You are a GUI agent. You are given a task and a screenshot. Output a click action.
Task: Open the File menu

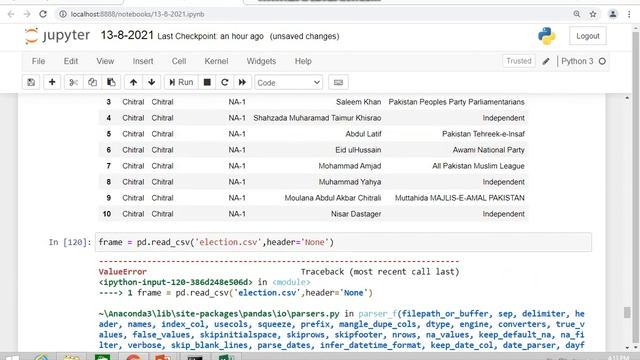click(x=38, y=61)
